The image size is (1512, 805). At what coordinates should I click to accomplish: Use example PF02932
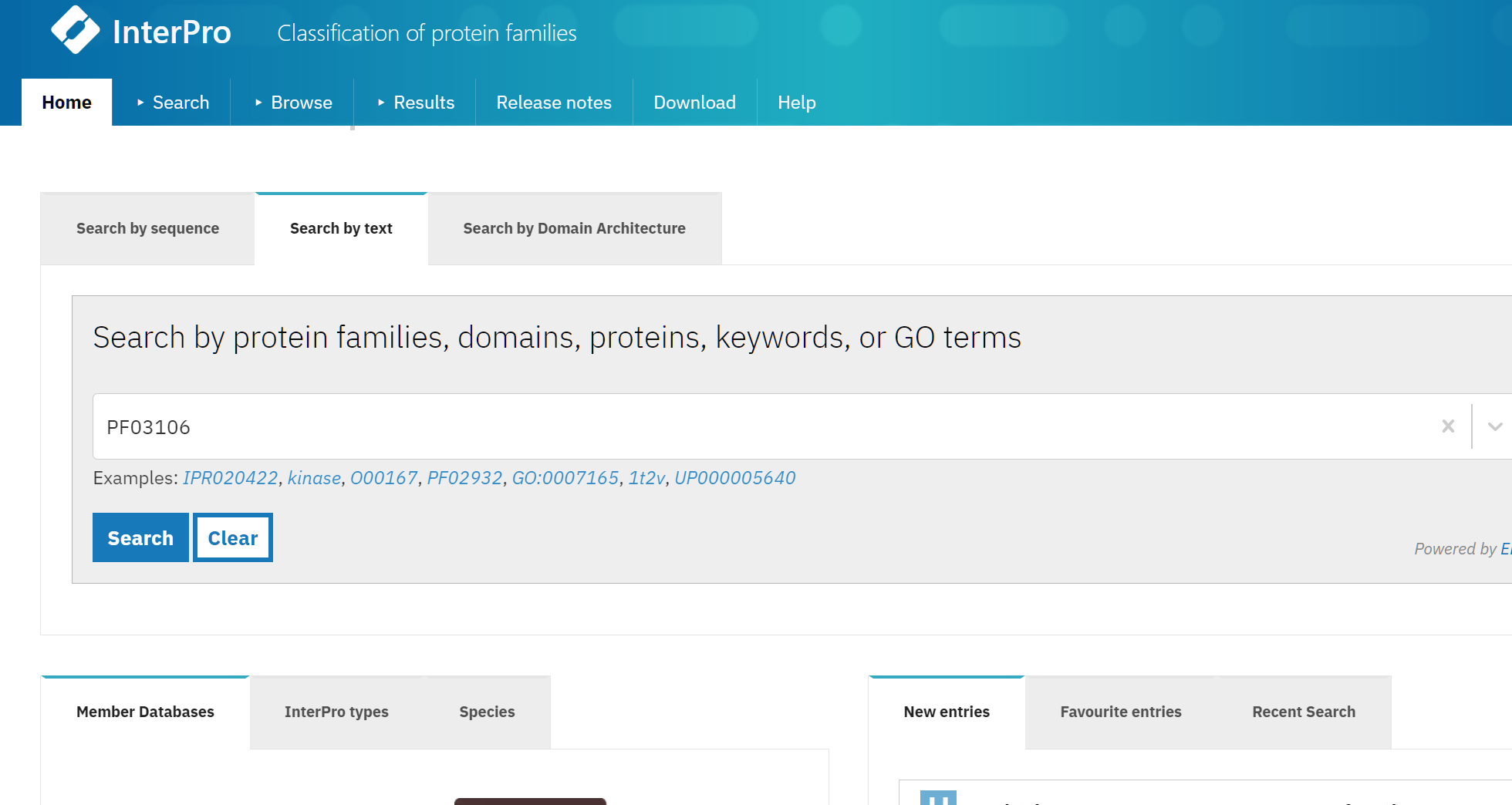click(x=464, y=478)
